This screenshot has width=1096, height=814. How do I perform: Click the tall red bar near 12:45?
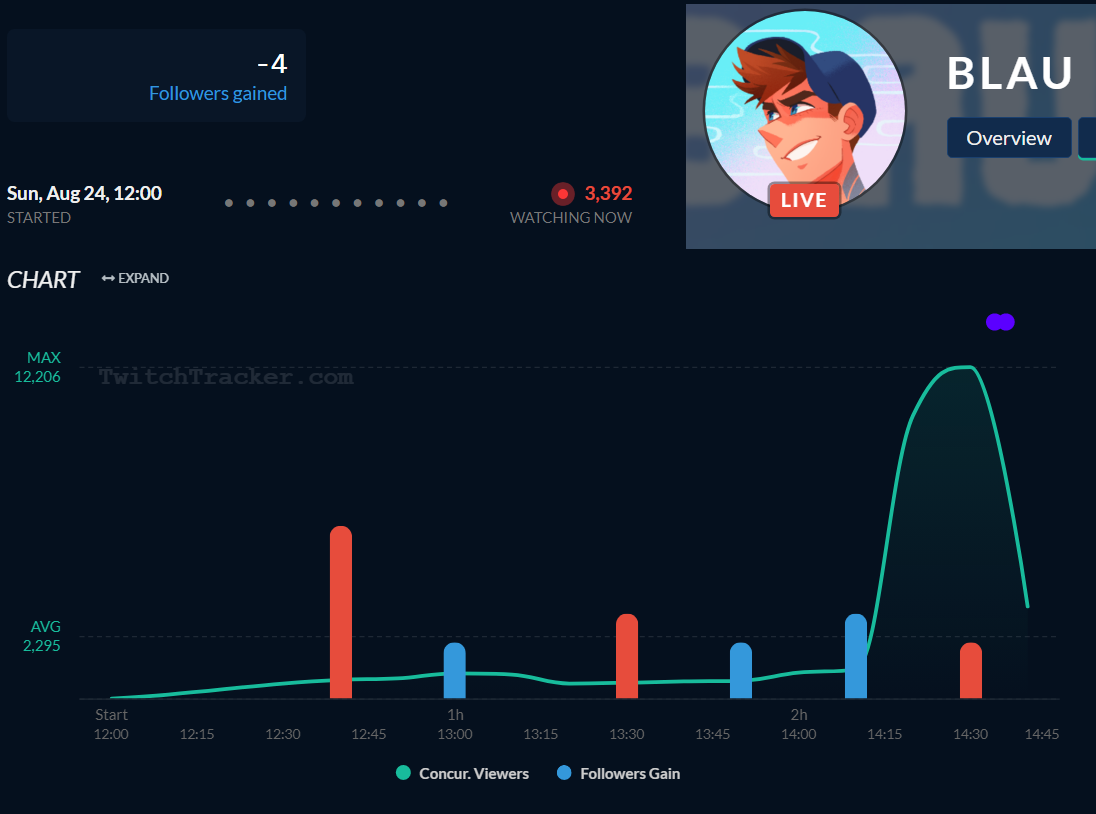340,612
